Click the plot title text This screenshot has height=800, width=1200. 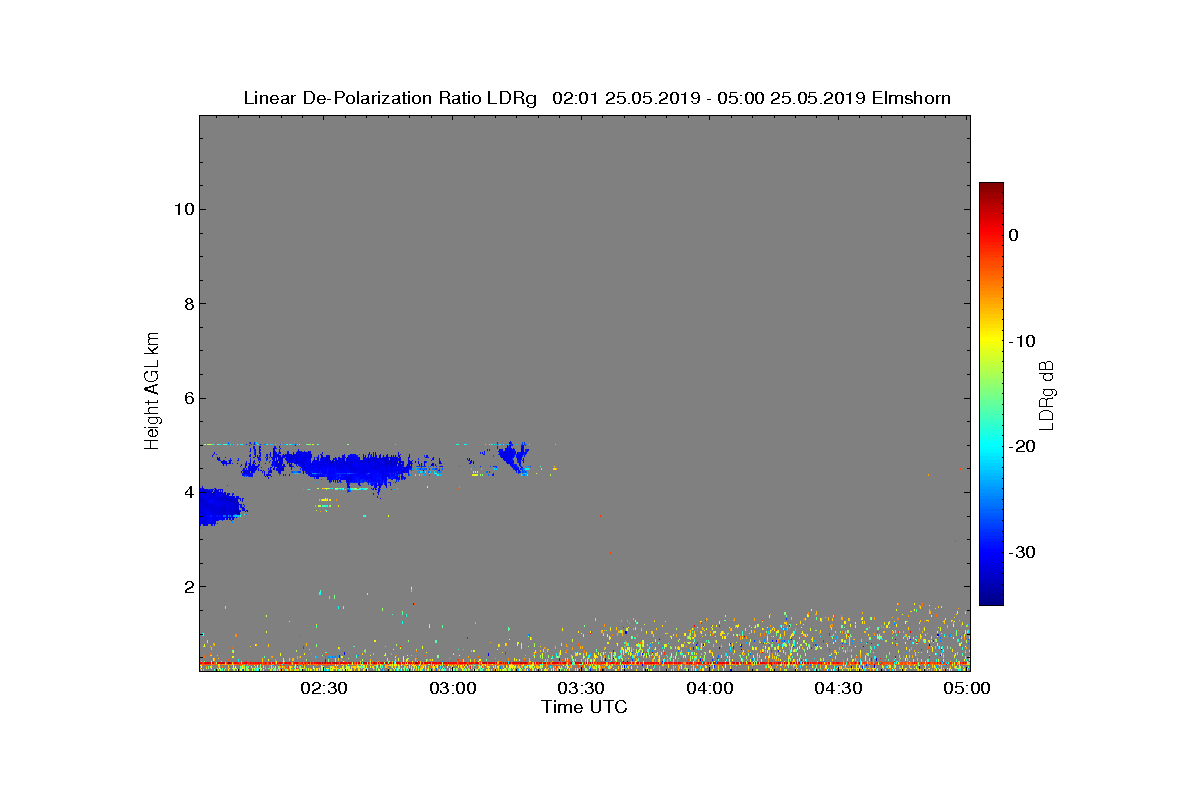click(597, 98)
